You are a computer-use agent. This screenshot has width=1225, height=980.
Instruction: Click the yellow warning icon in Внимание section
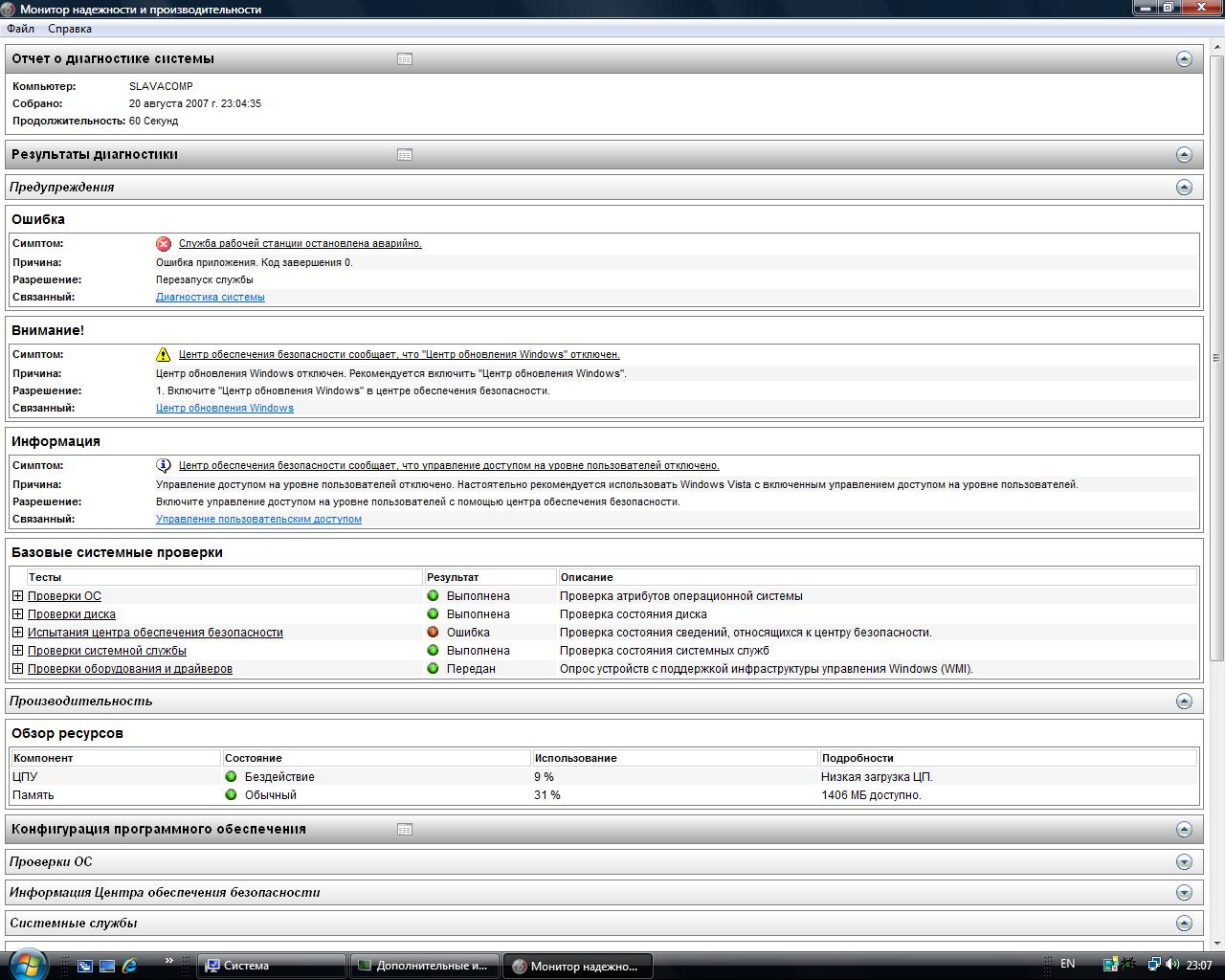(164, 355)
